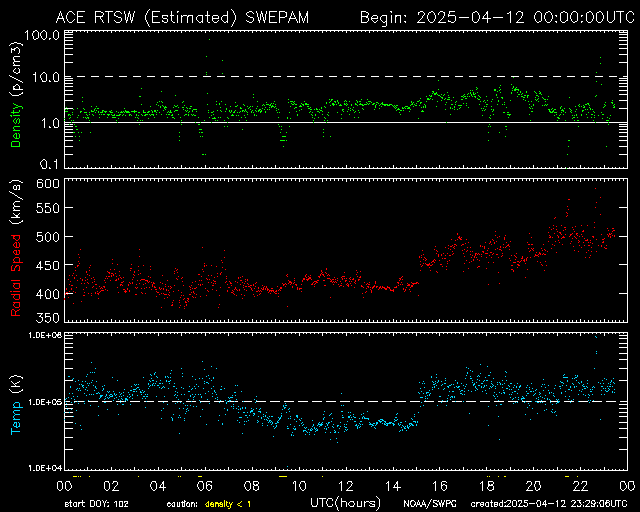Click the '10' hour label

tap(299, 486)
